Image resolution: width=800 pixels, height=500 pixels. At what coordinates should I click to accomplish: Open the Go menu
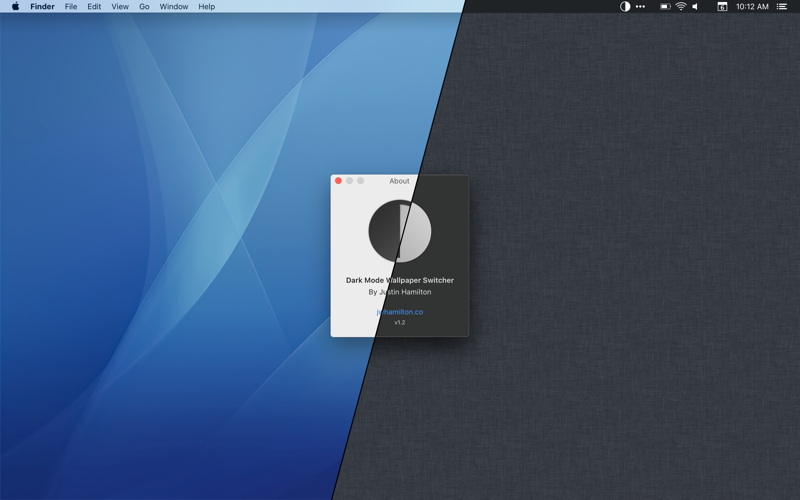tap(144, 7)
